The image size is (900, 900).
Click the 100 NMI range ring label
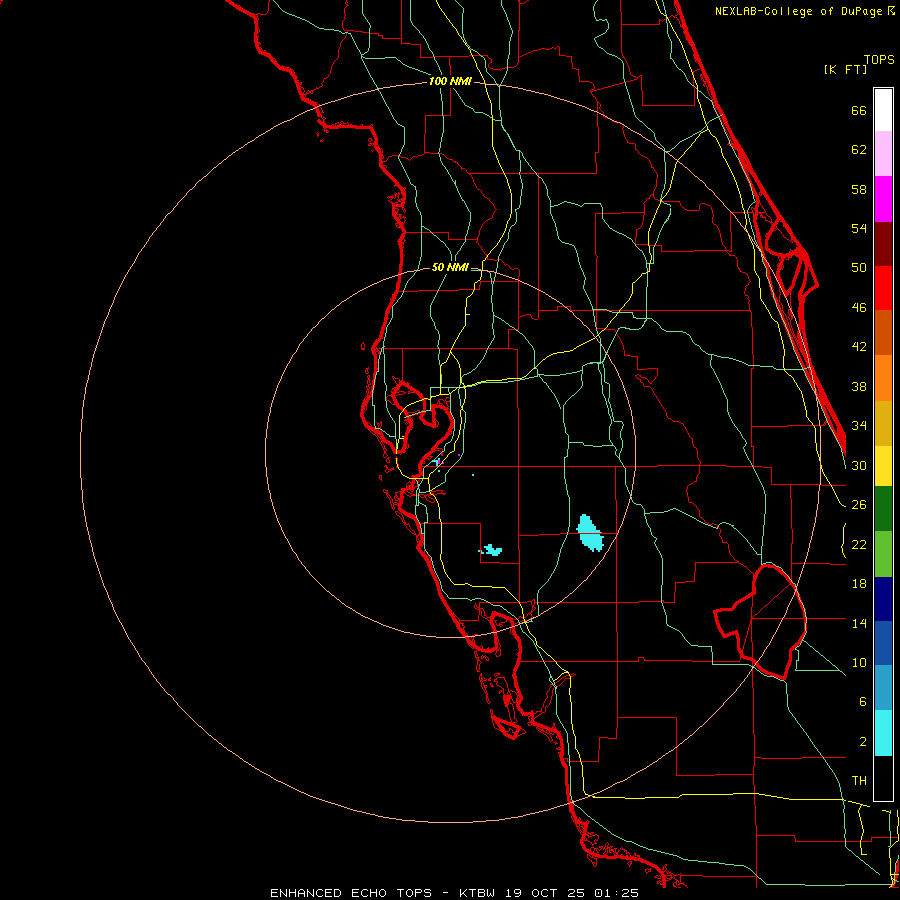[450, 81]
